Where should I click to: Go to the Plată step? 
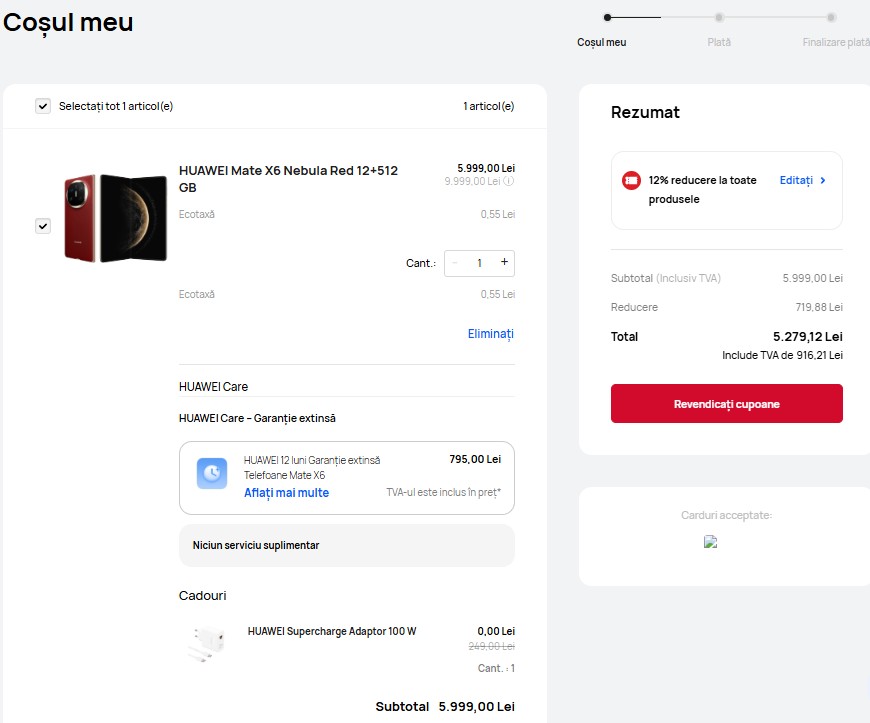tap(719, 42)
